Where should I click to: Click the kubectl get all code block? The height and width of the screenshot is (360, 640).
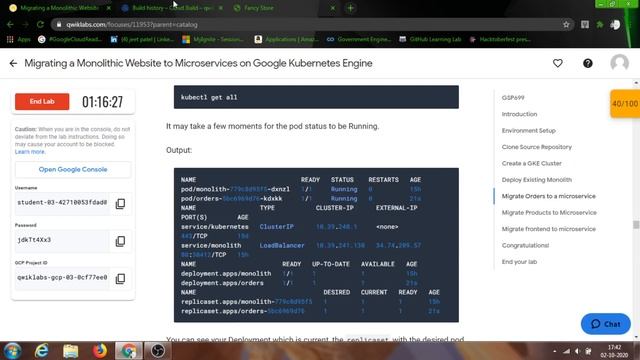pos(316,97)
